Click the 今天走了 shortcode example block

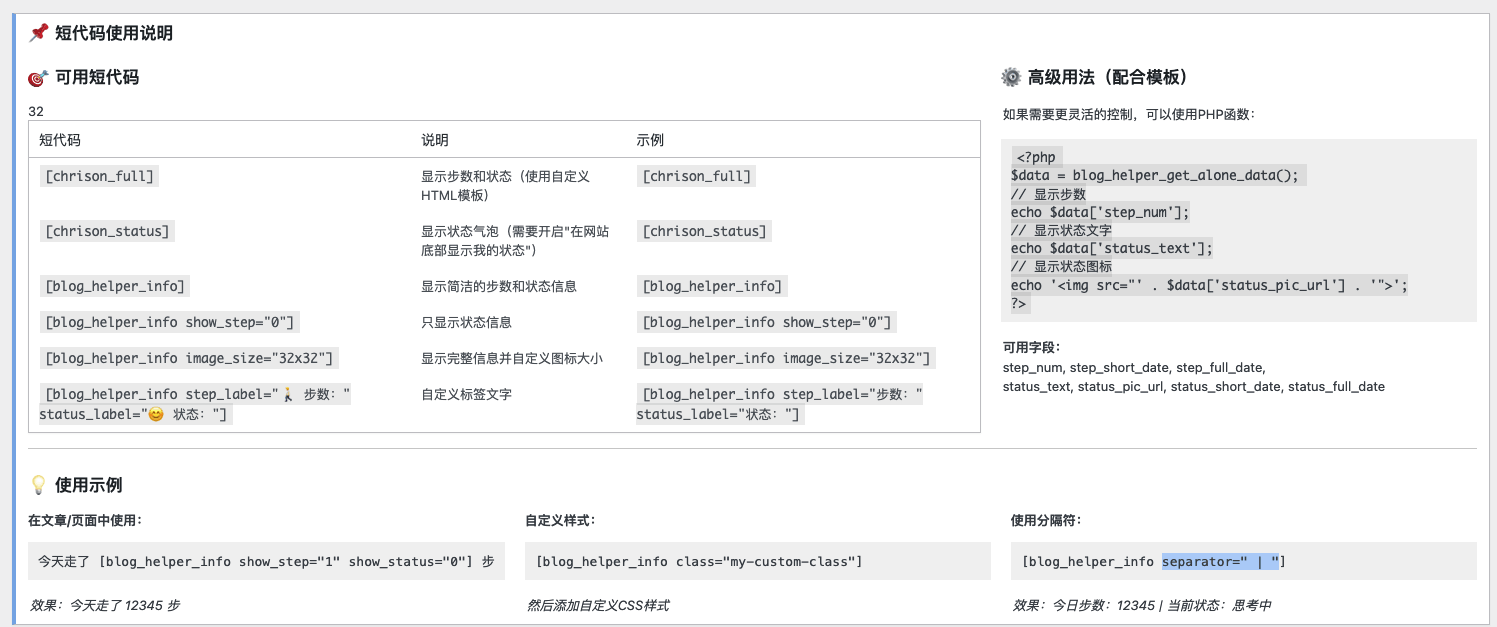click(x=266, y=562)
